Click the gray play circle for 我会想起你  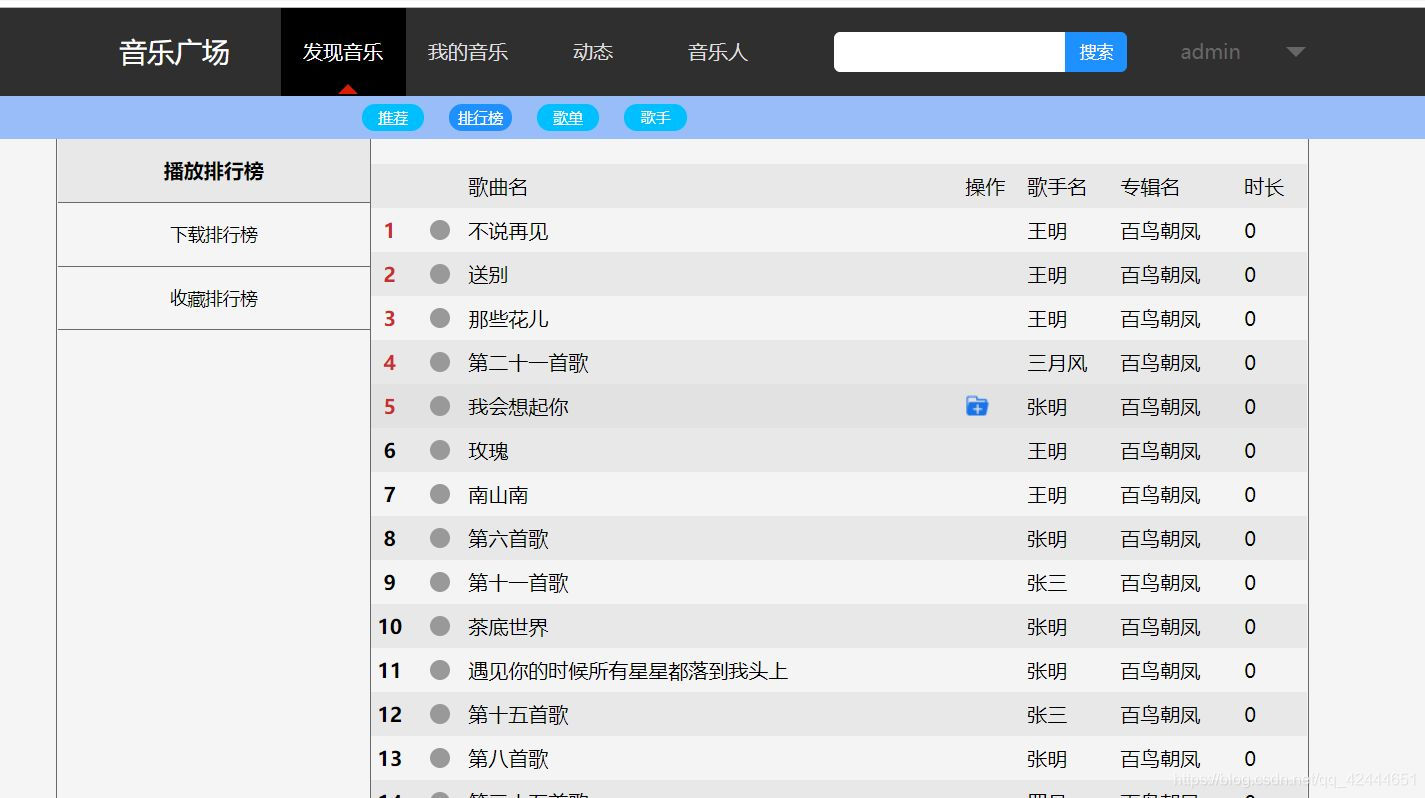(x=440, y=406)
